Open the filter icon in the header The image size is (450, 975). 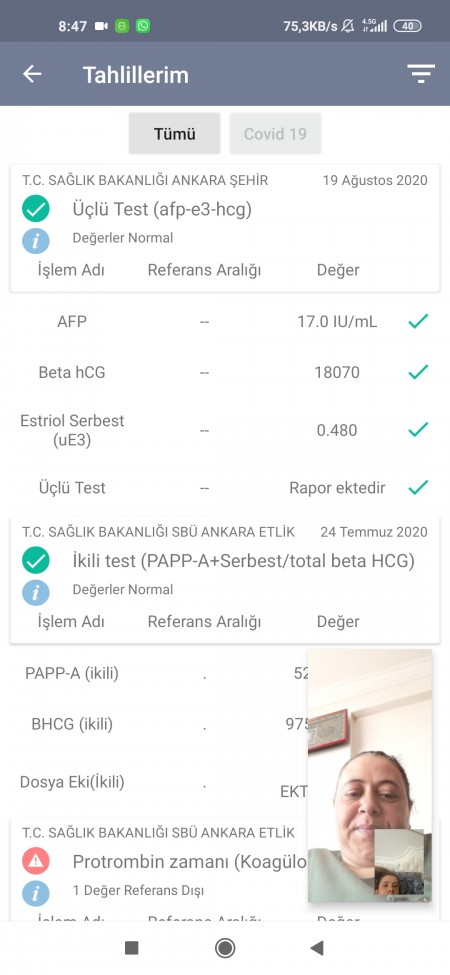(421, 74)
